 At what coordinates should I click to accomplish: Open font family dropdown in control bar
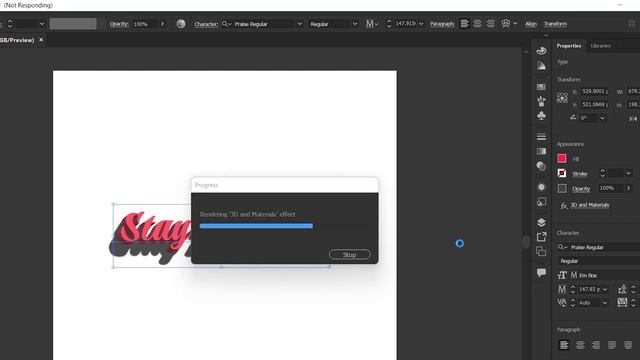click(300, 24)
